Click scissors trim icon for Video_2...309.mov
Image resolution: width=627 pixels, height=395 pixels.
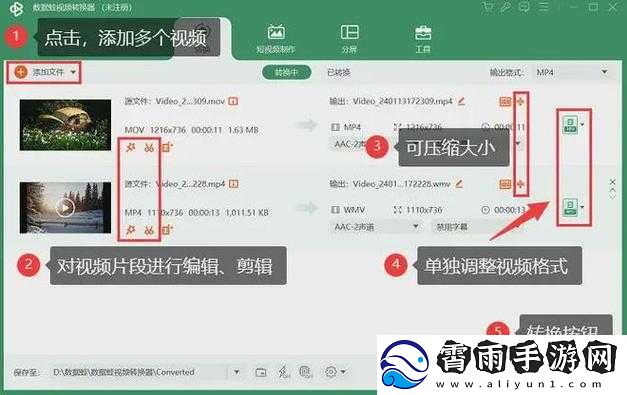149,148
